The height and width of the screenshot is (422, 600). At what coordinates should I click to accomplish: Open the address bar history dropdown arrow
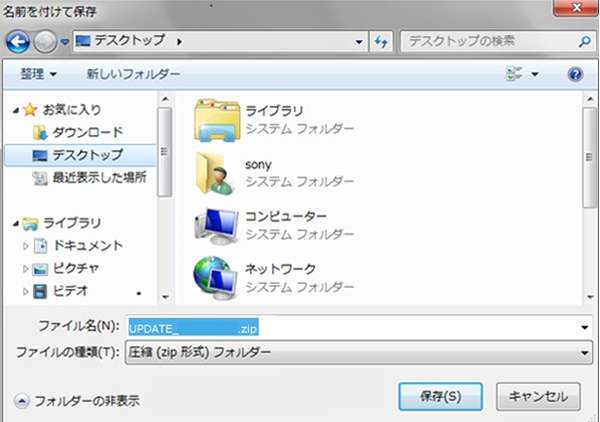coord(360,43)
